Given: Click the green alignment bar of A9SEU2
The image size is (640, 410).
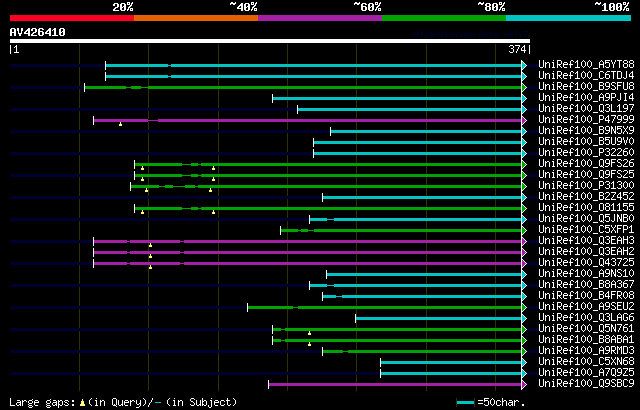Looking at the screenshot, I should (384, 308).
